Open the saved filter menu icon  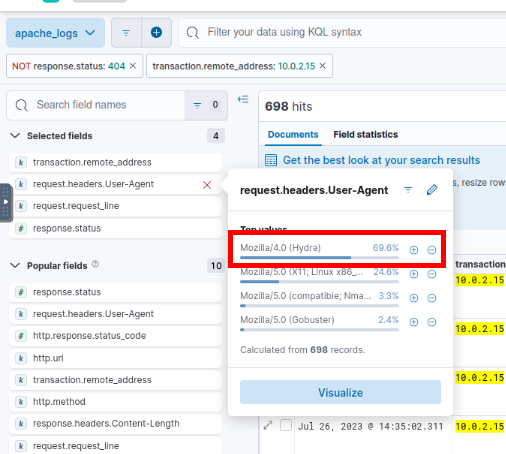126,33
